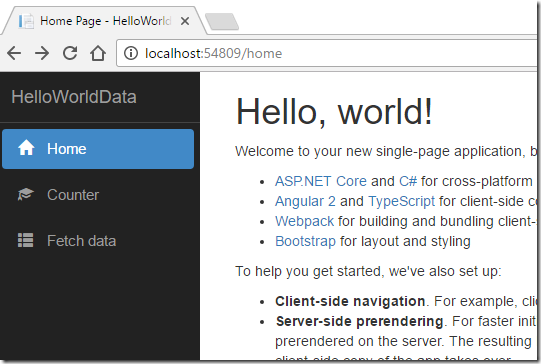Click the page favicon on the tab
The height and width of the screenshot is (364, 541).
tap(26, 21)
